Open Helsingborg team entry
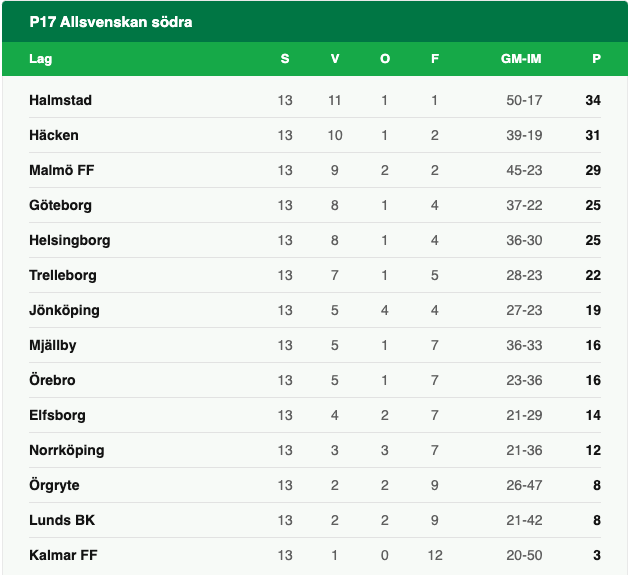This screenshot has width=629, height=575. tap(70, 240)
